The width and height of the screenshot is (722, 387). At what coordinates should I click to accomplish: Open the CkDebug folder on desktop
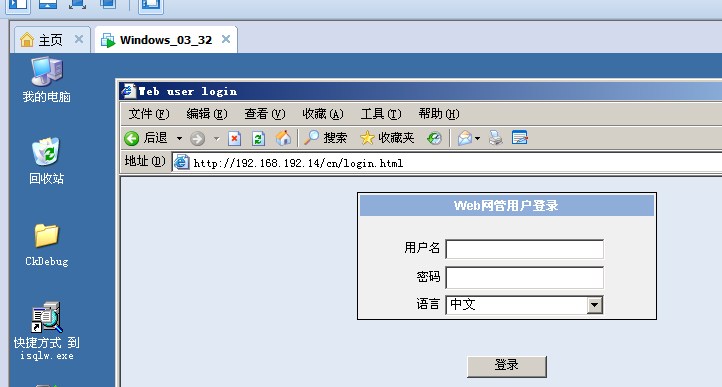[47, 245]
